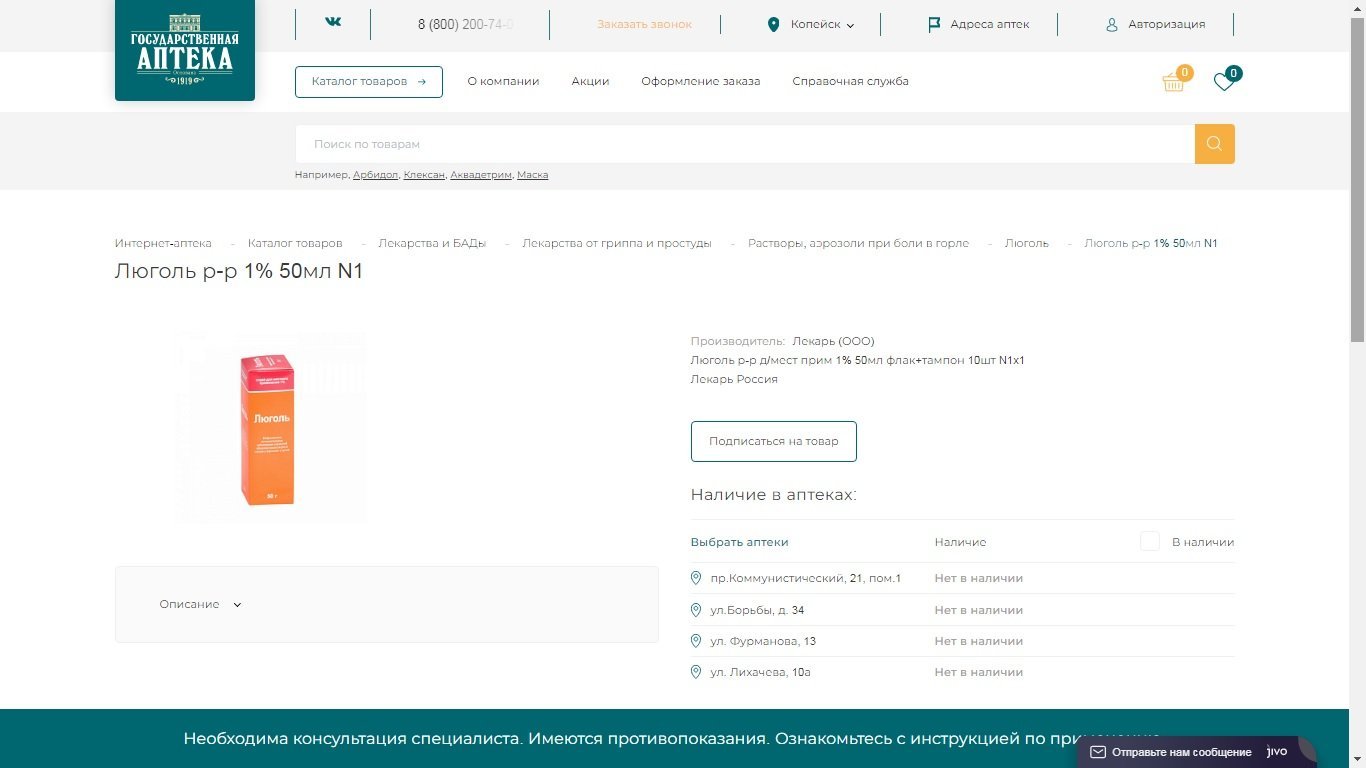
Task: Go to Люголь breadcrumb
Action: click(1026, 243)
